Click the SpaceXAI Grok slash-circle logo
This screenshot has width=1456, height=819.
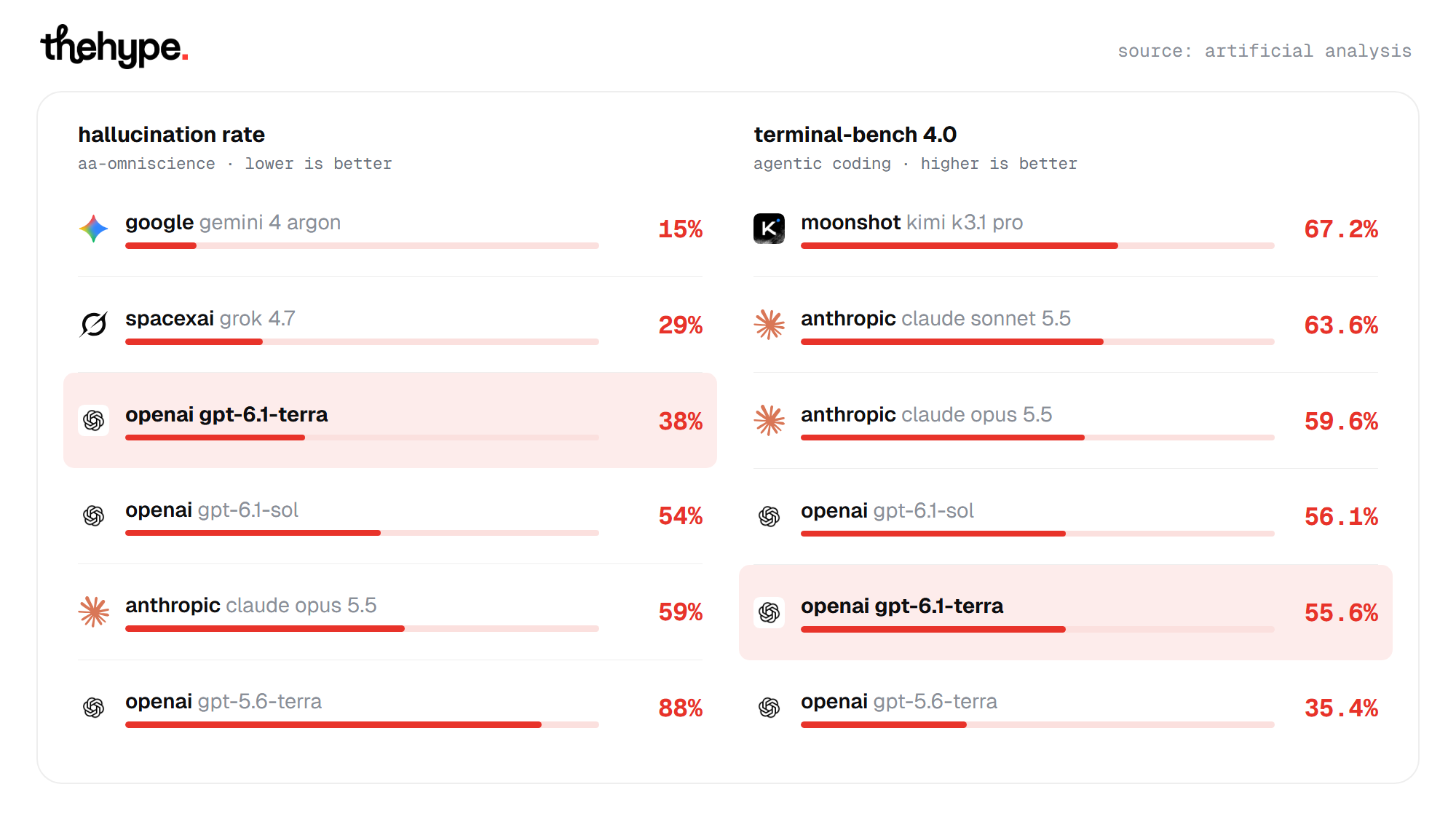click(93, 324)
